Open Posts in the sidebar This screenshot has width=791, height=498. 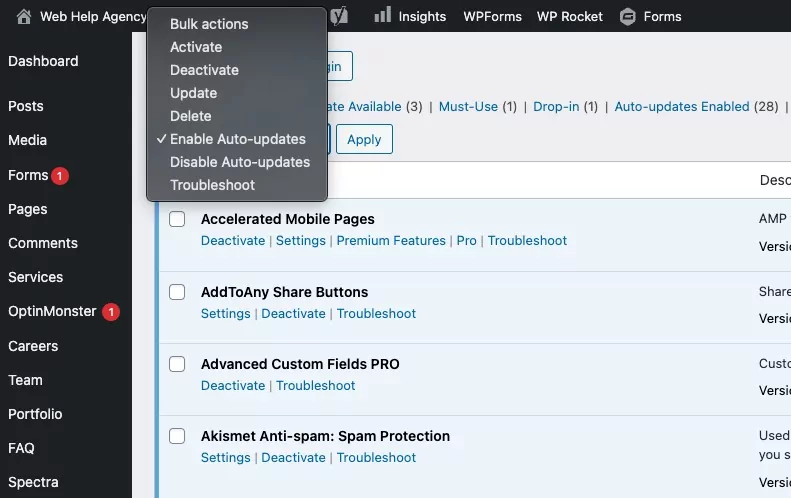tap(26, 106)
